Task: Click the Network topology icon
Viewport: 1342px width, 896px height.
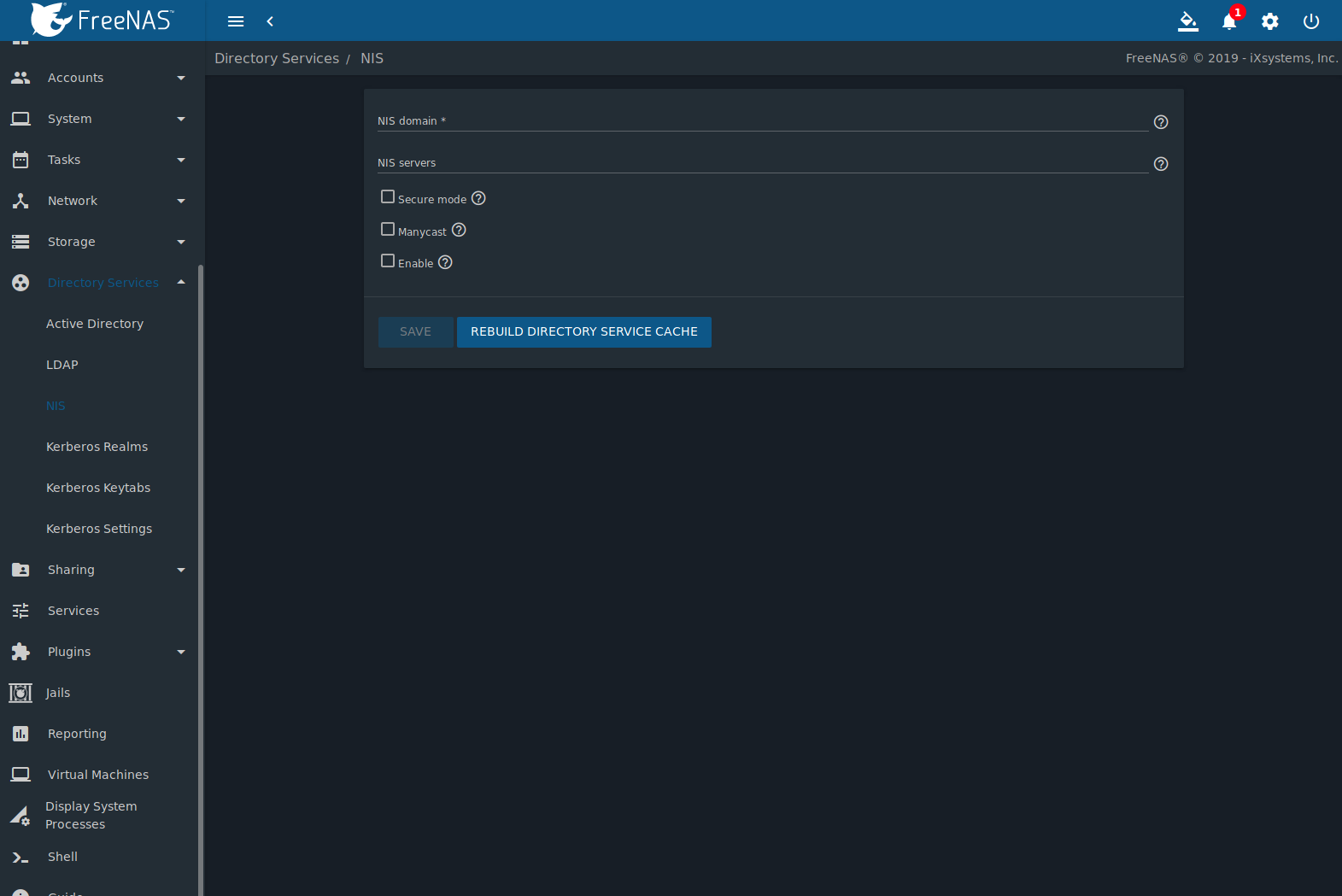Action: click(21, 201)
